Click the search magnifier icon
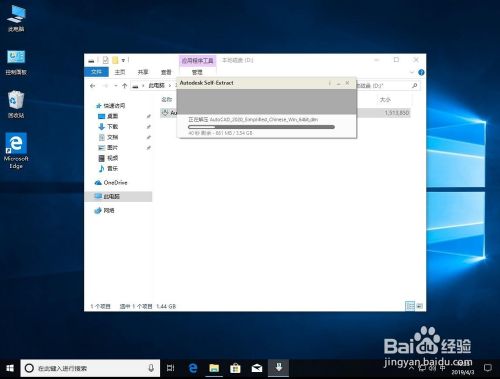500x379 pixels. click(x=415, y=86)
